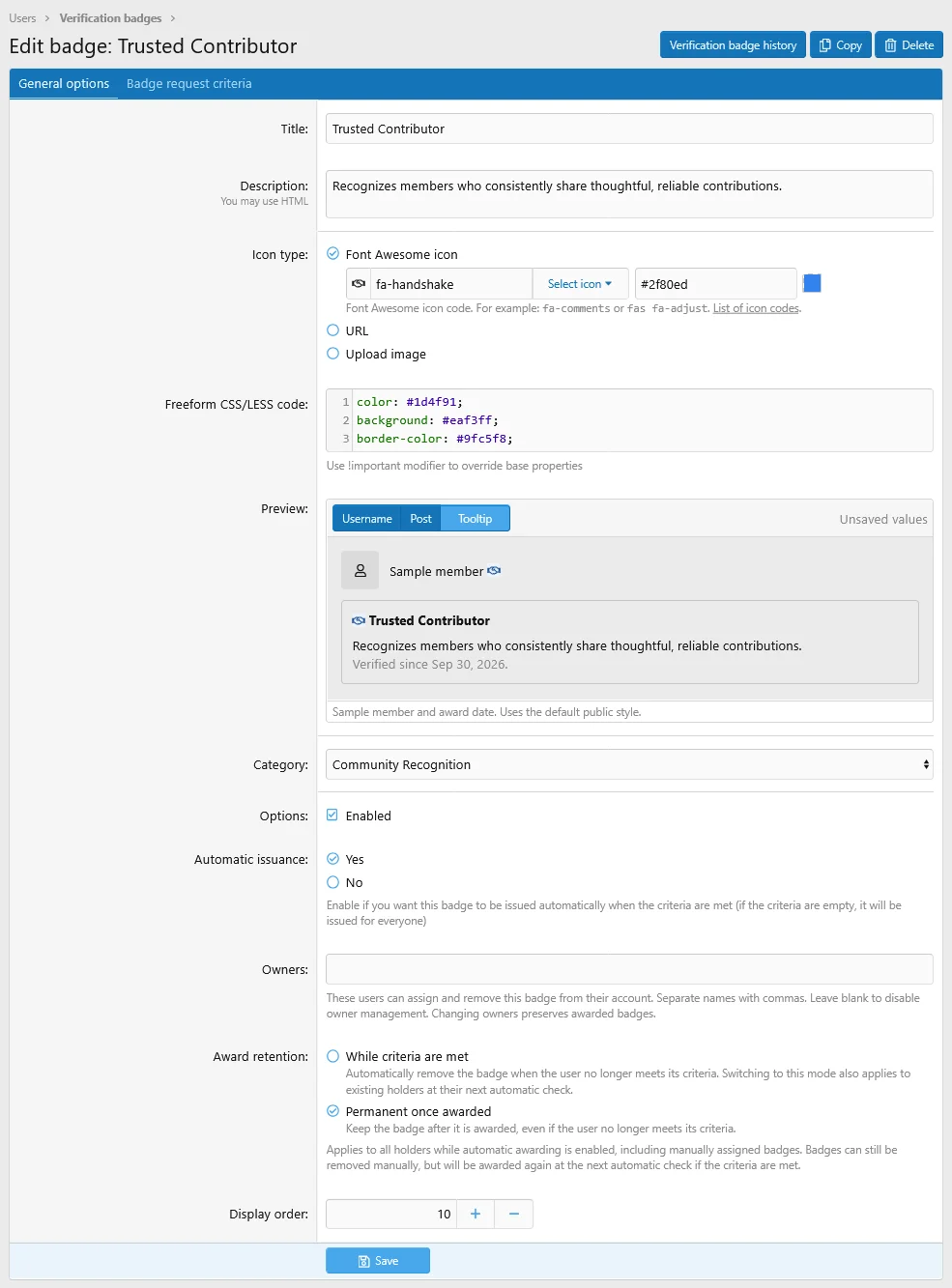
Task: Open List of icon codes link
Action: pyautogui.click(x=756, y=308)
